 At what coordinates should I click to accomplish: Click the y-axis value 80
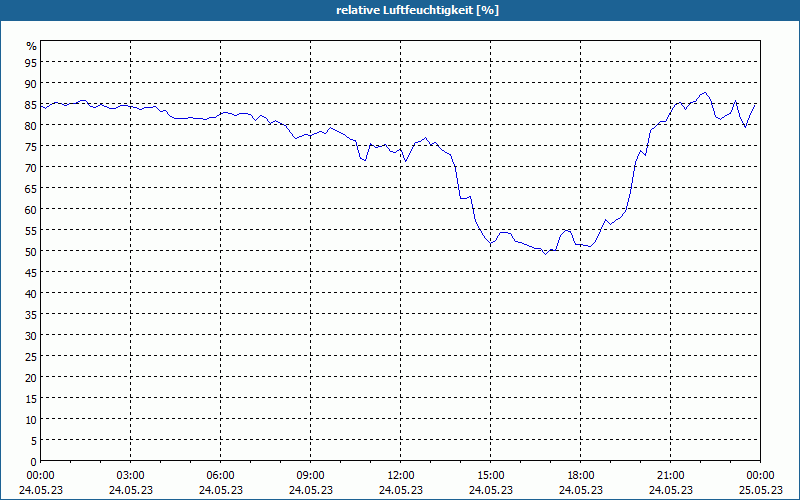pos(31,125)
